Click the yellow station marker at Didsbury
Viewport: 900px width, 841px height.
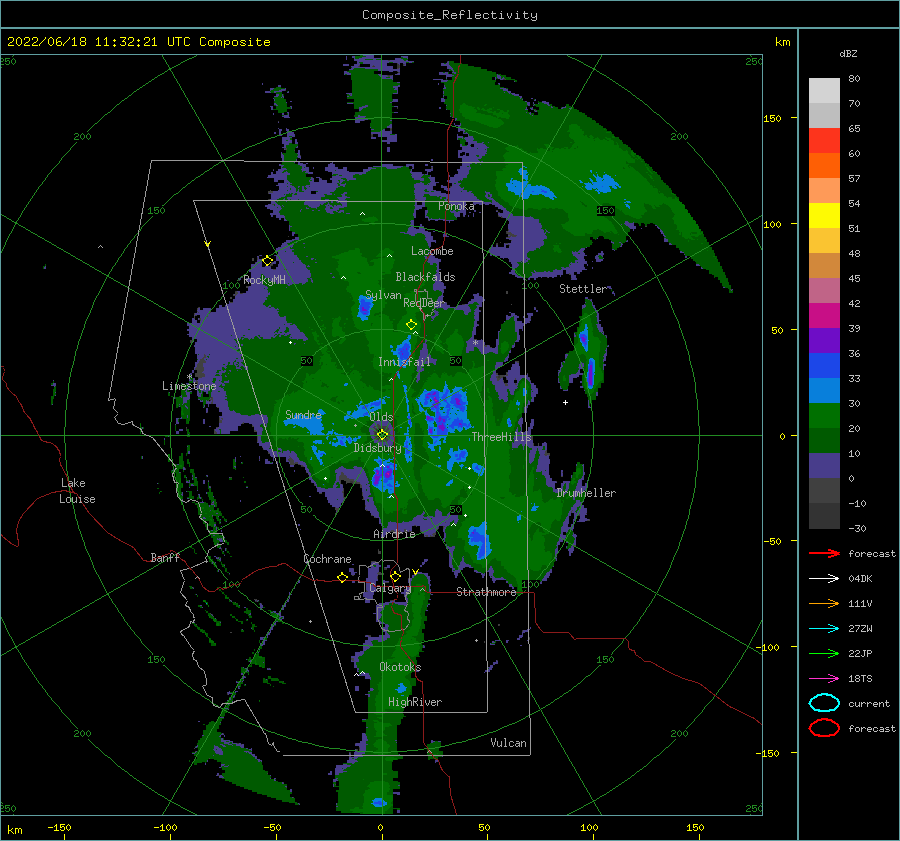tap(382, 435)
